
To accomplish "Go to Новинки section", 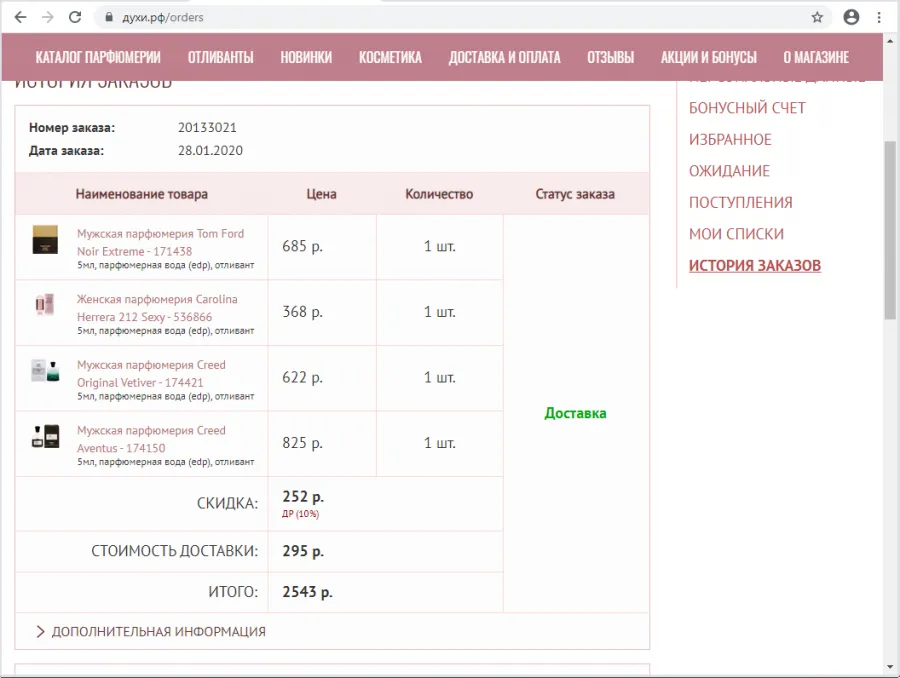I will coord(306,57).
